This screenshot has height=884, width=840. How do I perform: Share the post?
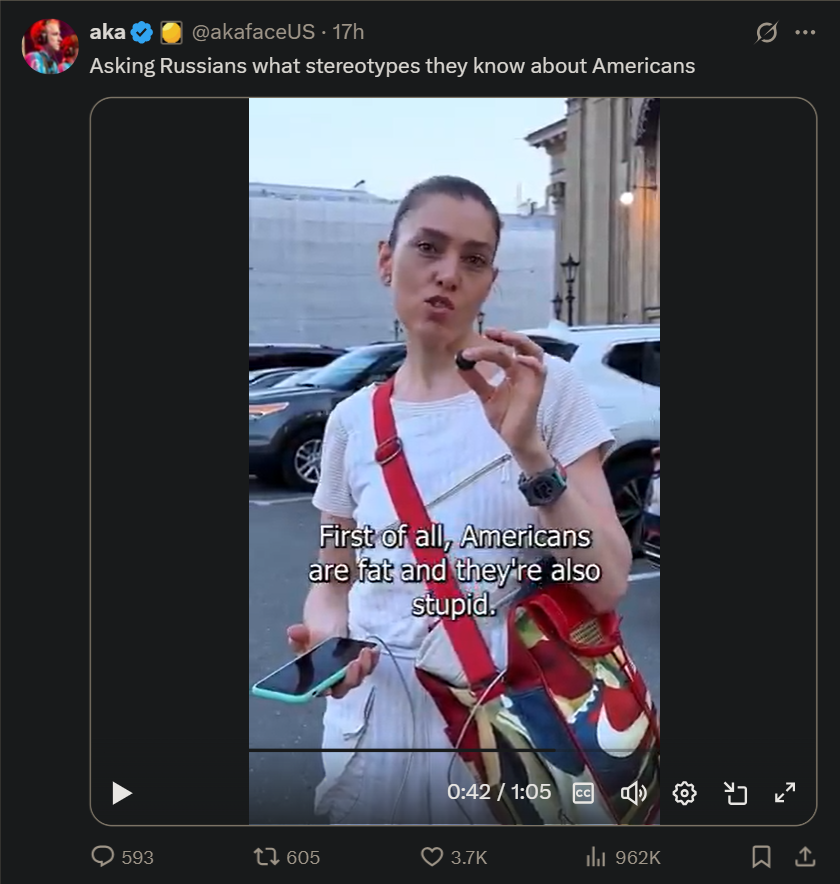pyautogui.click(x=805, y=857)
